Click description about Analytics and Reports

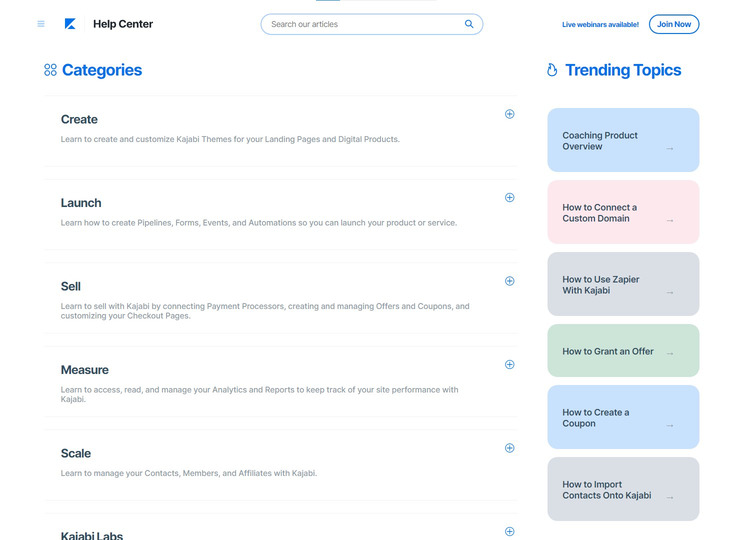tap(260, 394)
